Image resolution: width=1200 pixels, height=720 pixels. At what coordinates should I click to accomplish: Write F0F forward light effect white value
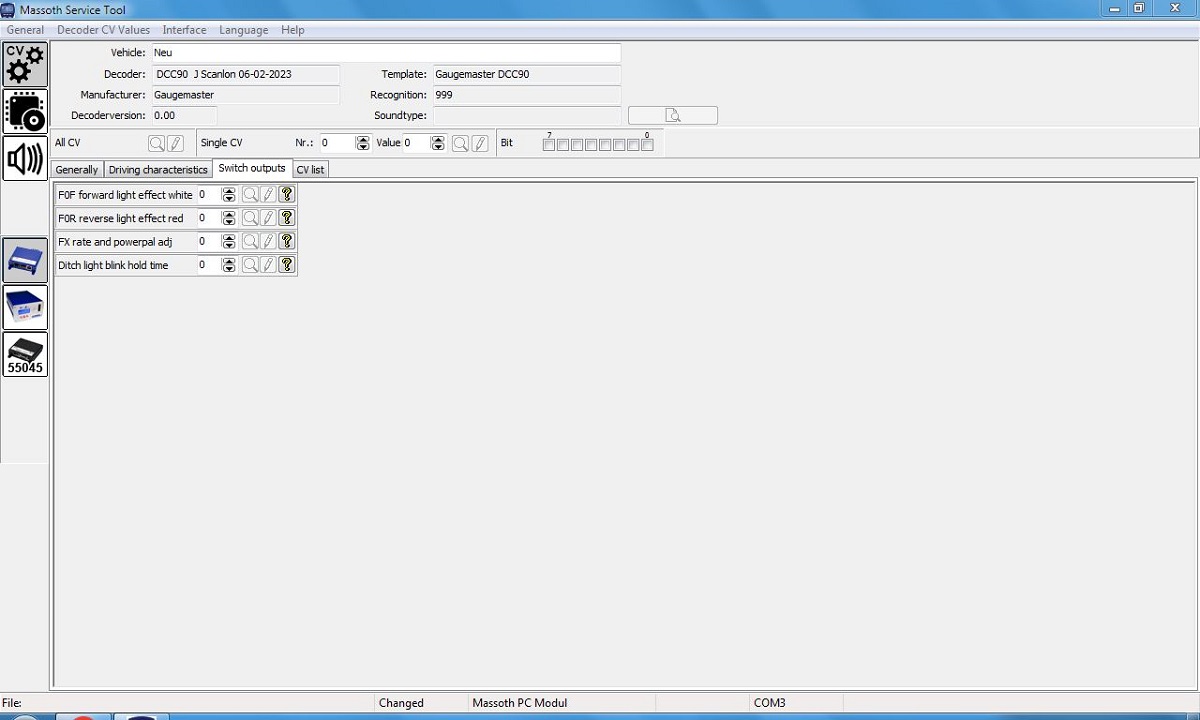[x=268, y=195]
